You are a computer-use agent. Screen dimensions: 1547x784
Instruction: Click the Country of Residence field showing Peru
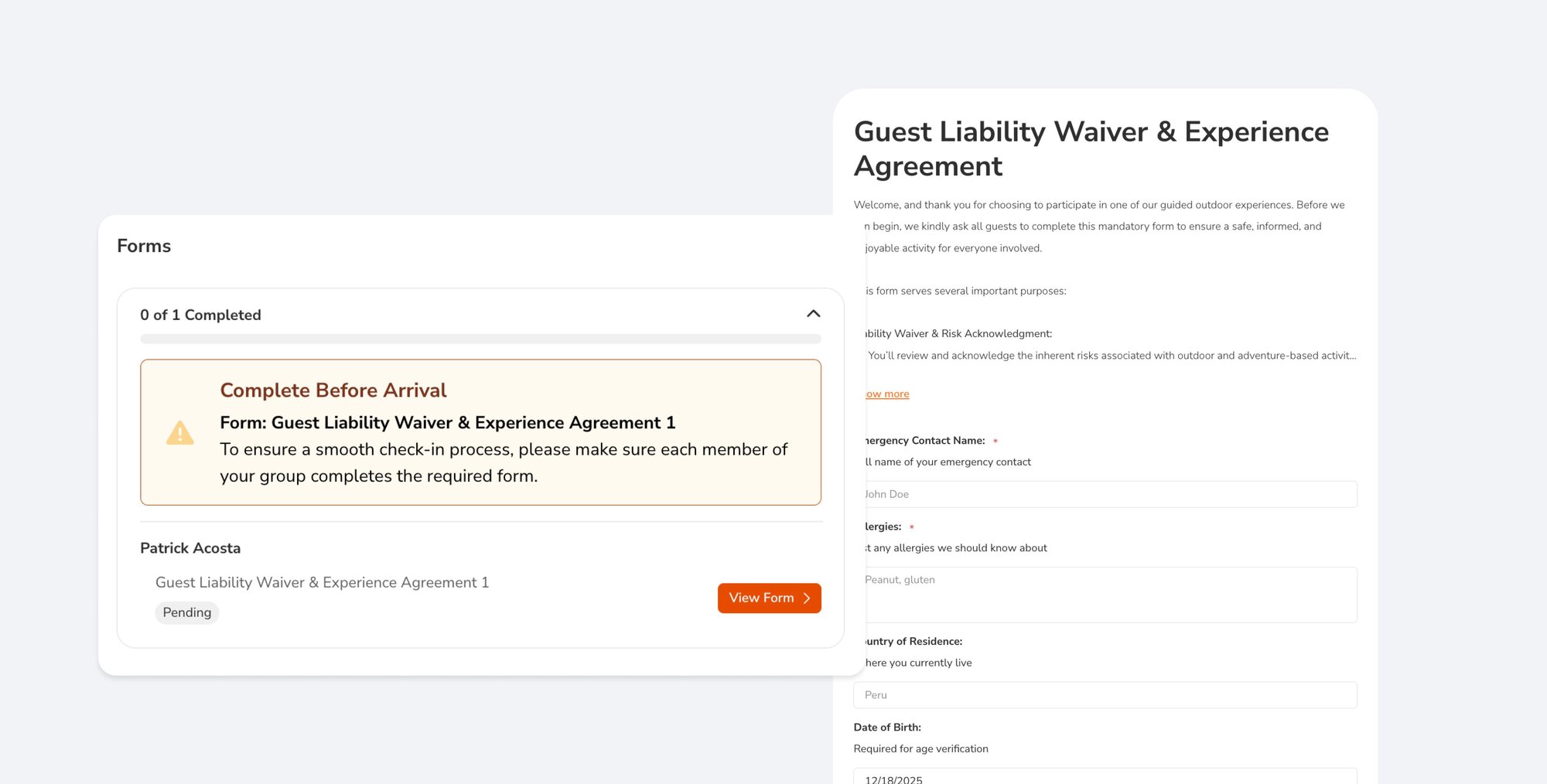tap(1106, 694)
